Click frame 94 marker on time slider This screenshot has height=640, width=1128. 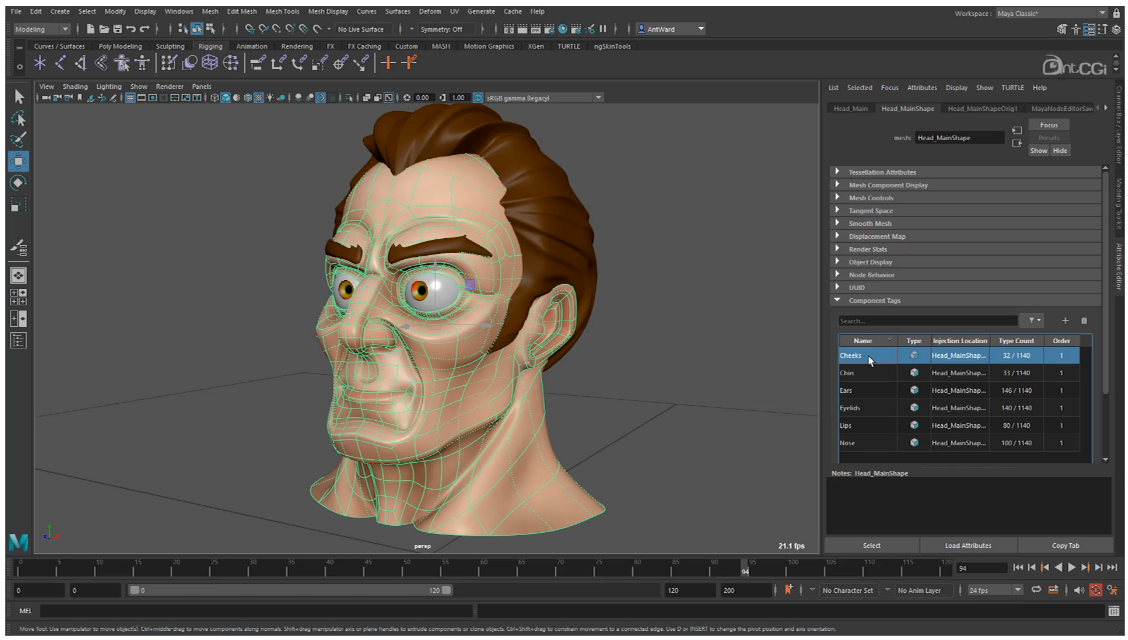pos(744,567)
